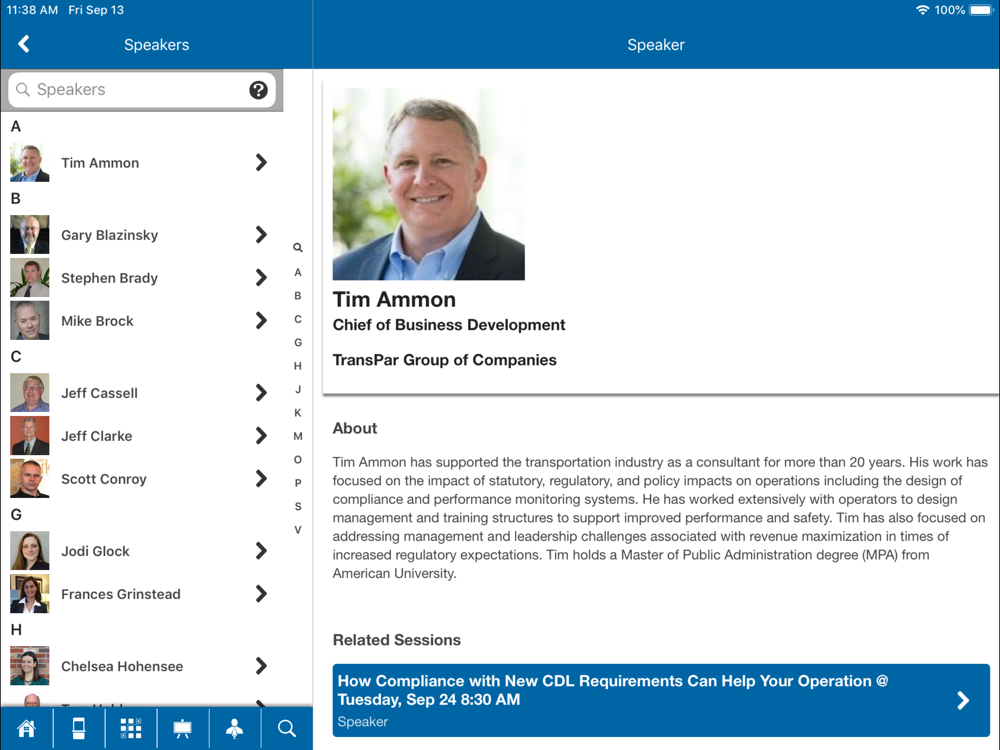Open the presentation easel icon in bottom toolbar
Screen dimensions: 1000x750
click(x=182, y=729)
